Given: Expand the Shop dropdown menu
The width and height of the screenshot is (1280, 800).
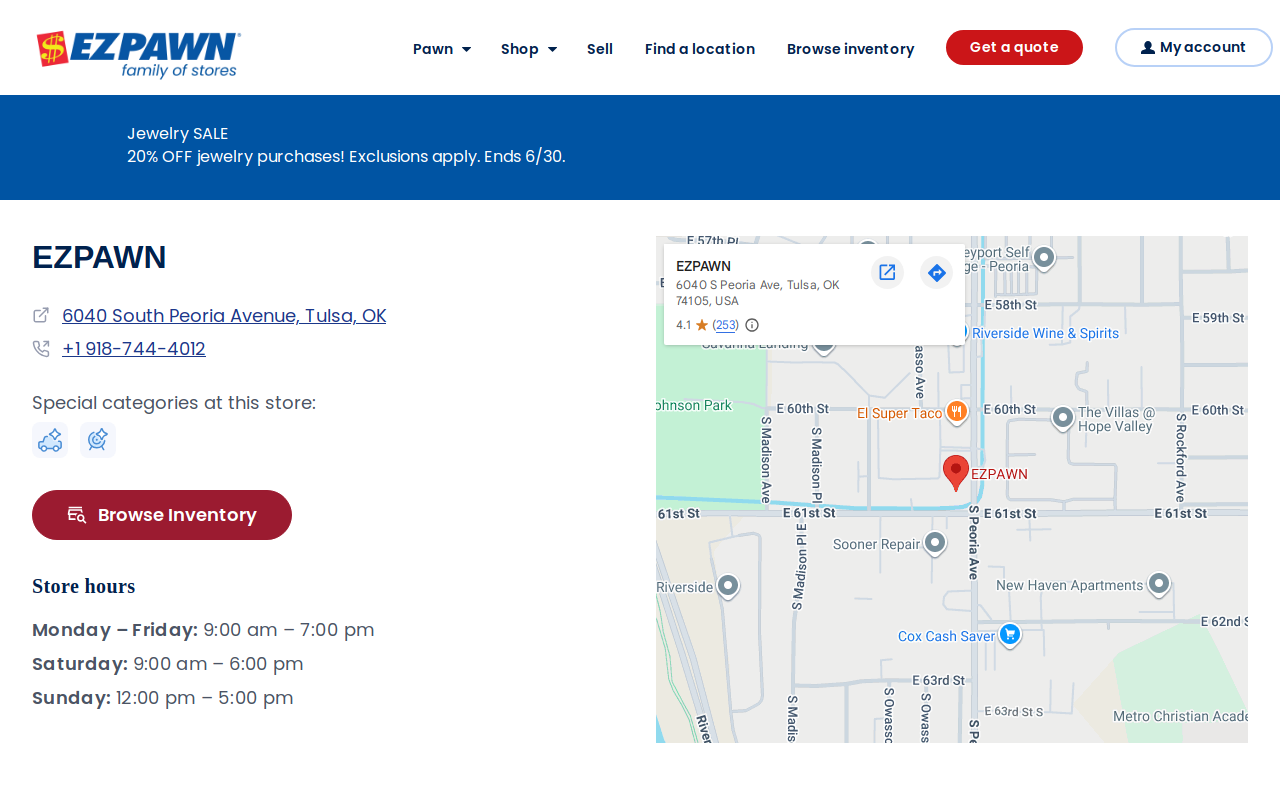Looking at the screenshot, I should click(529, 48).
